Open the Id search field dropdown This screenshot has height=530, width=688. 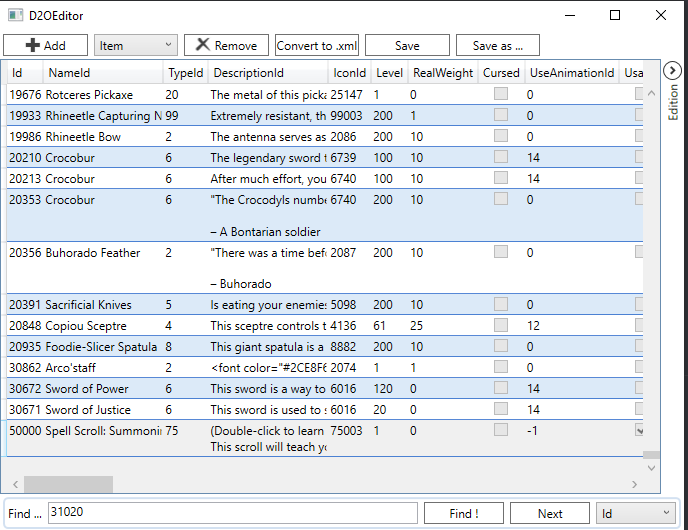[x=636, y=513]
